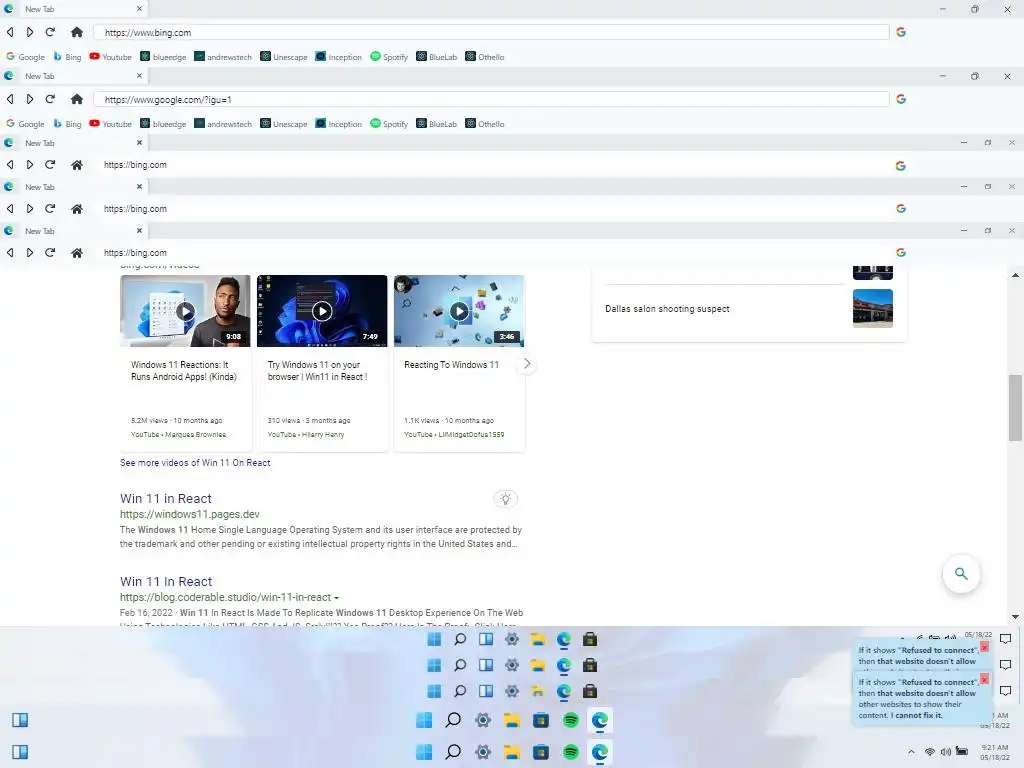Select New Tab tab in the google.com/?igu=1 window
This screenshot has width=1024, height=768.
coord(73,76)
